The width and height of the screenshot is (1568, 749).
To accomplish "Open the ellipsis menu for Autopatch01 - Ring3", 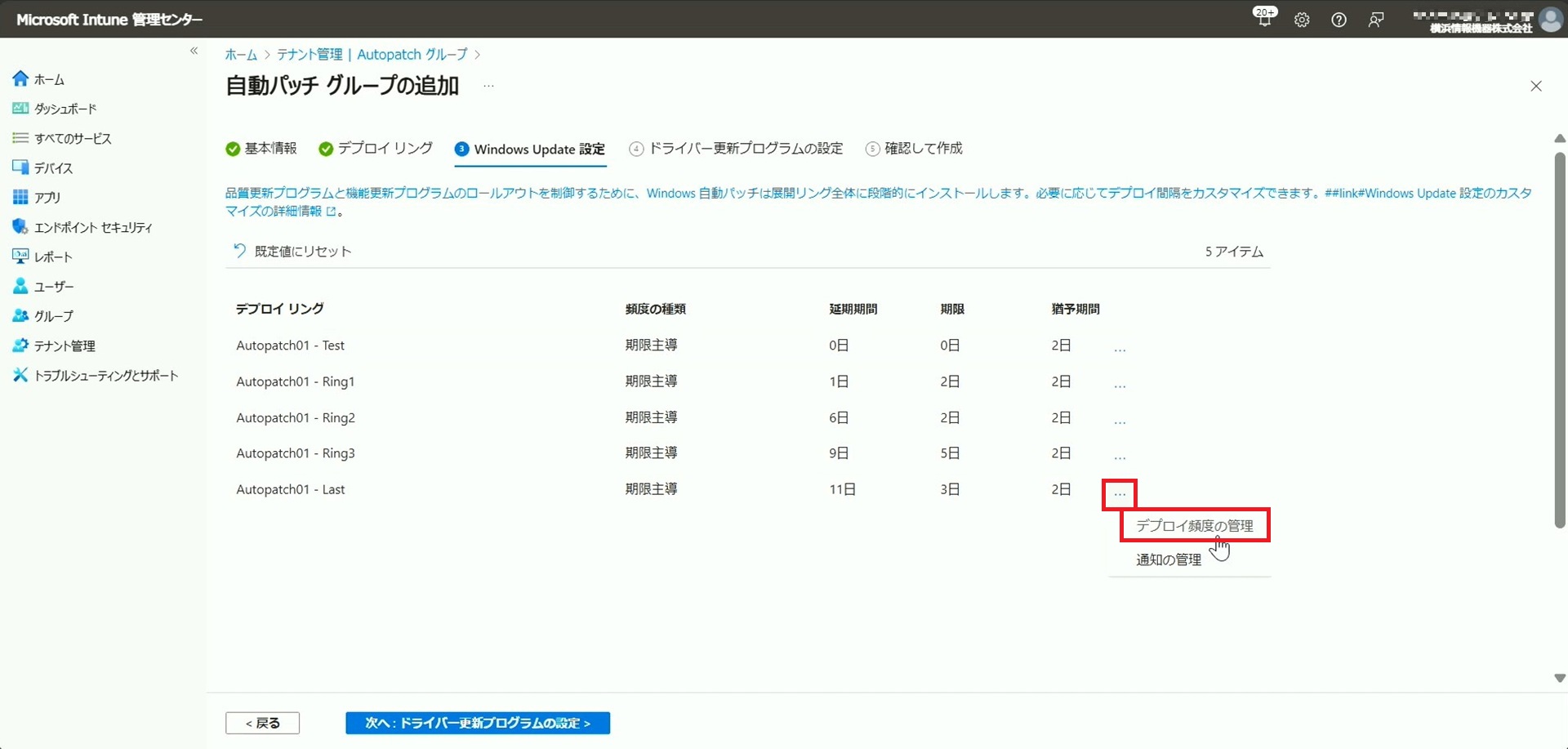I will tap(1120, 457).
